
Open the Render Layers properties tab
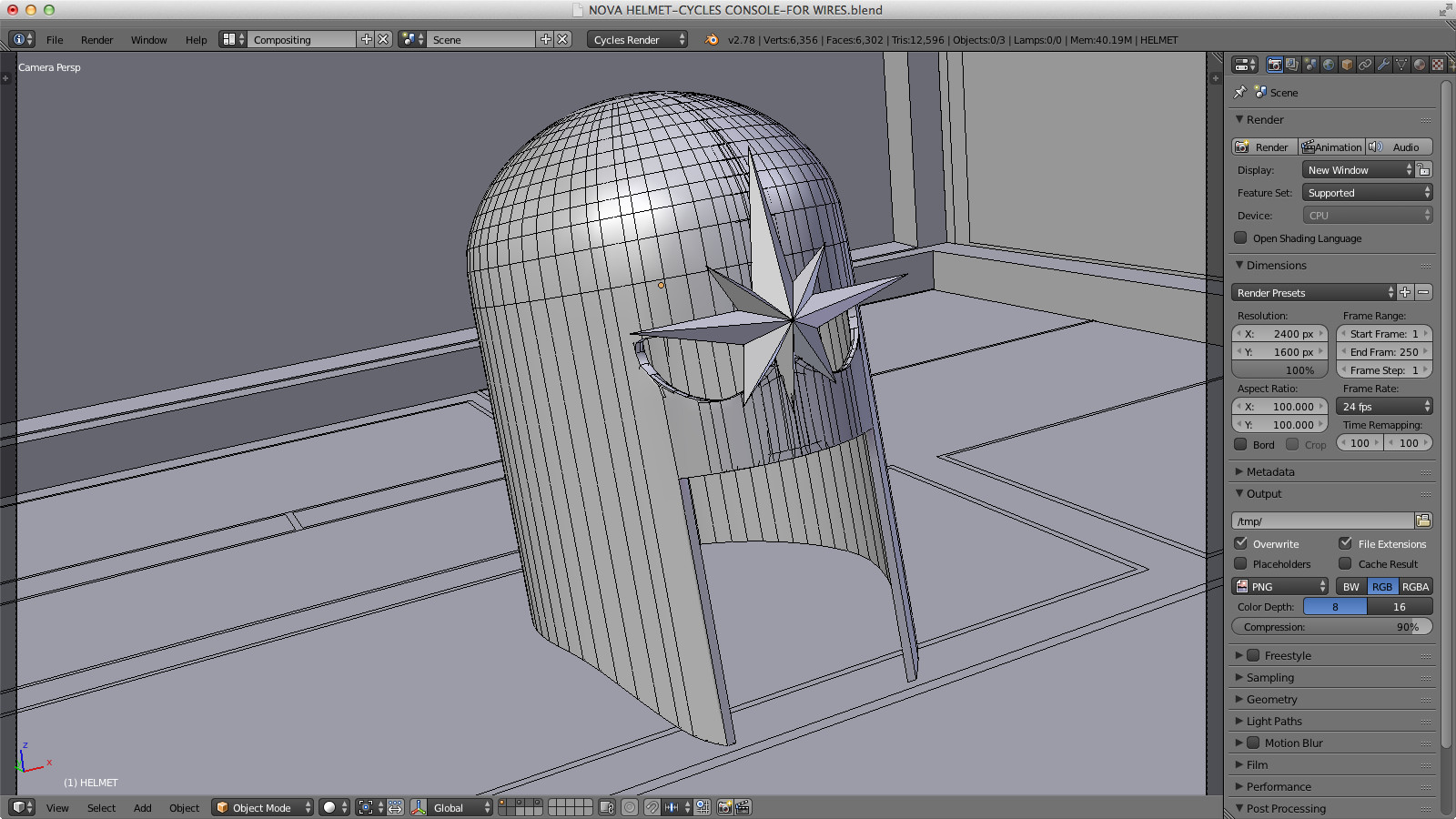pyautogui.click(x=1292, y=65)
